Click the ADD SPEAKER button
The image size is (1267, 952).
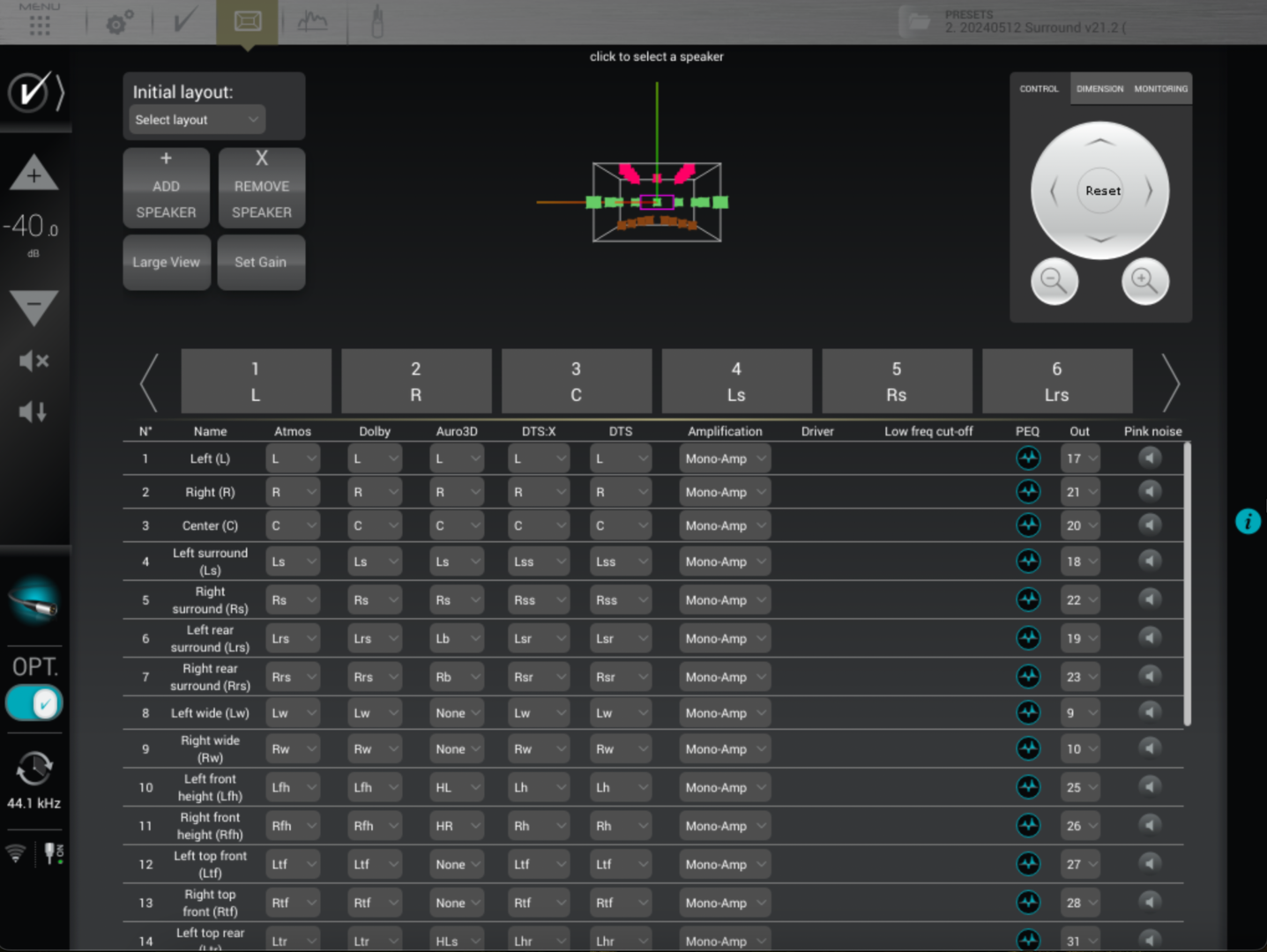click(166, 188)
